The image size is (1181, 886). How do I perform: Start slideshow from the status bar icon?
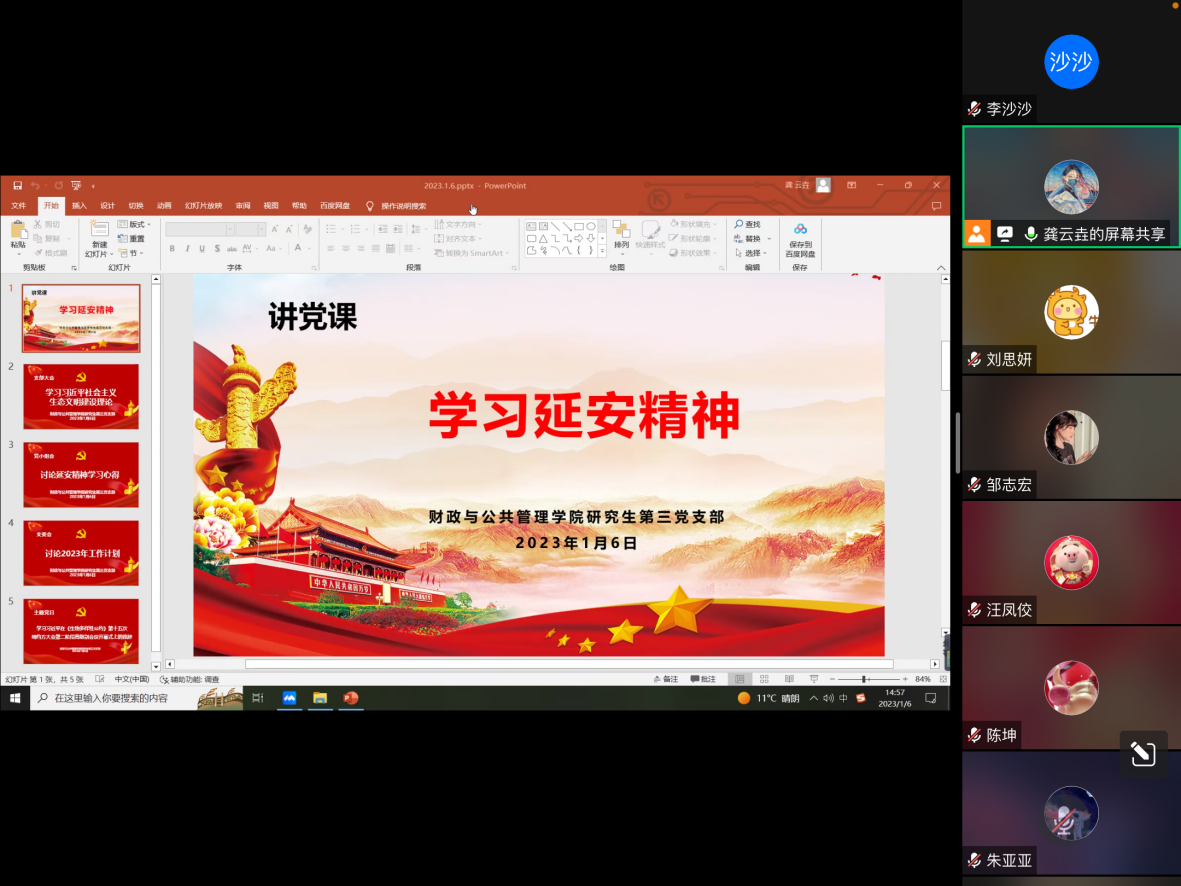[x=813, y=679]
